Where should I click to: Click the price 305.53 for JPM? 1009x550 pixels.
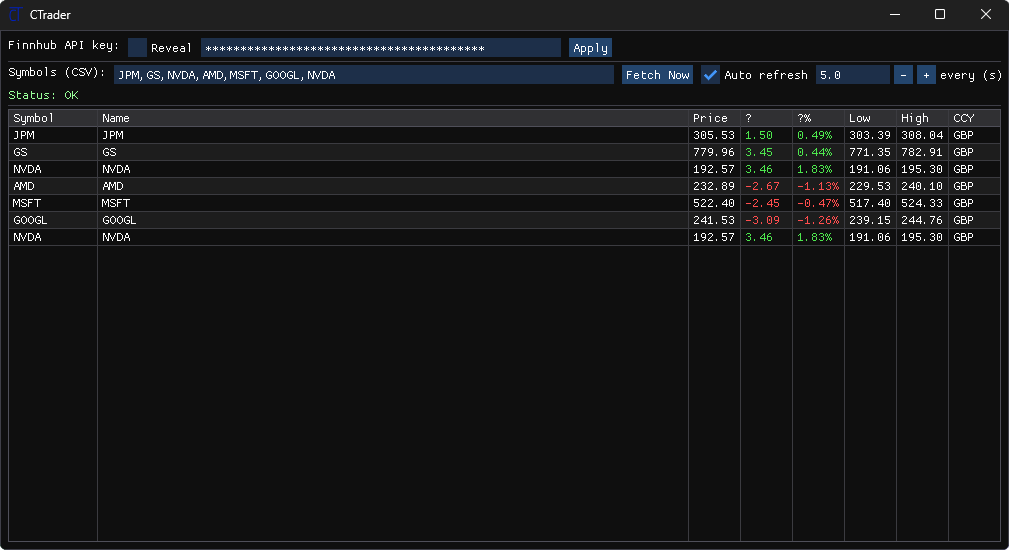tap(714, 135)
